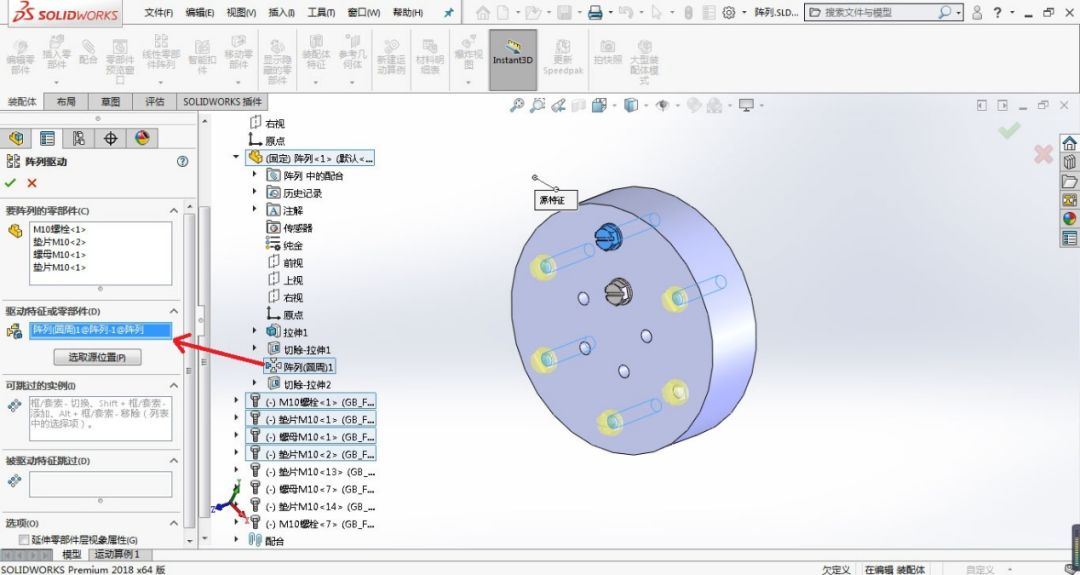
Task: Click the save icon in top toolbar
Action: point(564,12)
